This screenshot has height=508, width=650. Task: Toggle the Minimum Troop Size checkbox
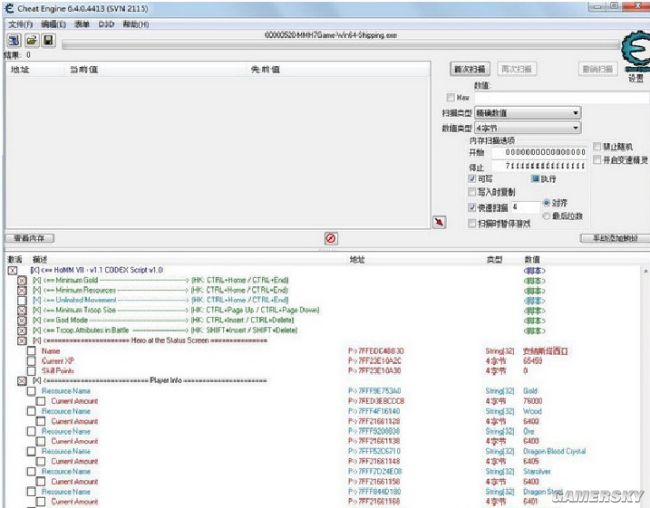click(x=22, y=310)
